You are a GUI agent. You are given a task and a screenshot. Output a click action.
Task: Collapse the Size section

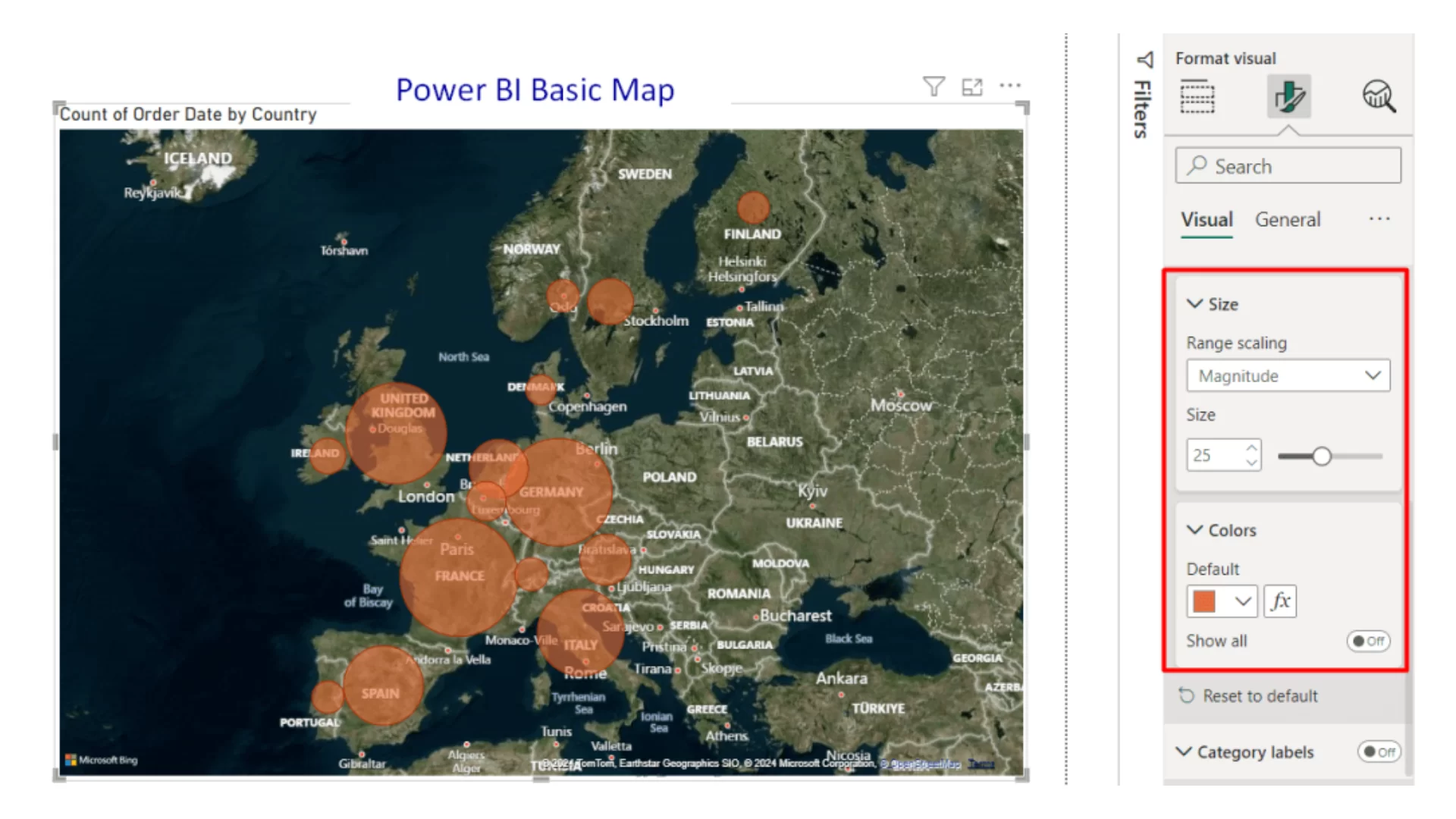point(1195,304)
